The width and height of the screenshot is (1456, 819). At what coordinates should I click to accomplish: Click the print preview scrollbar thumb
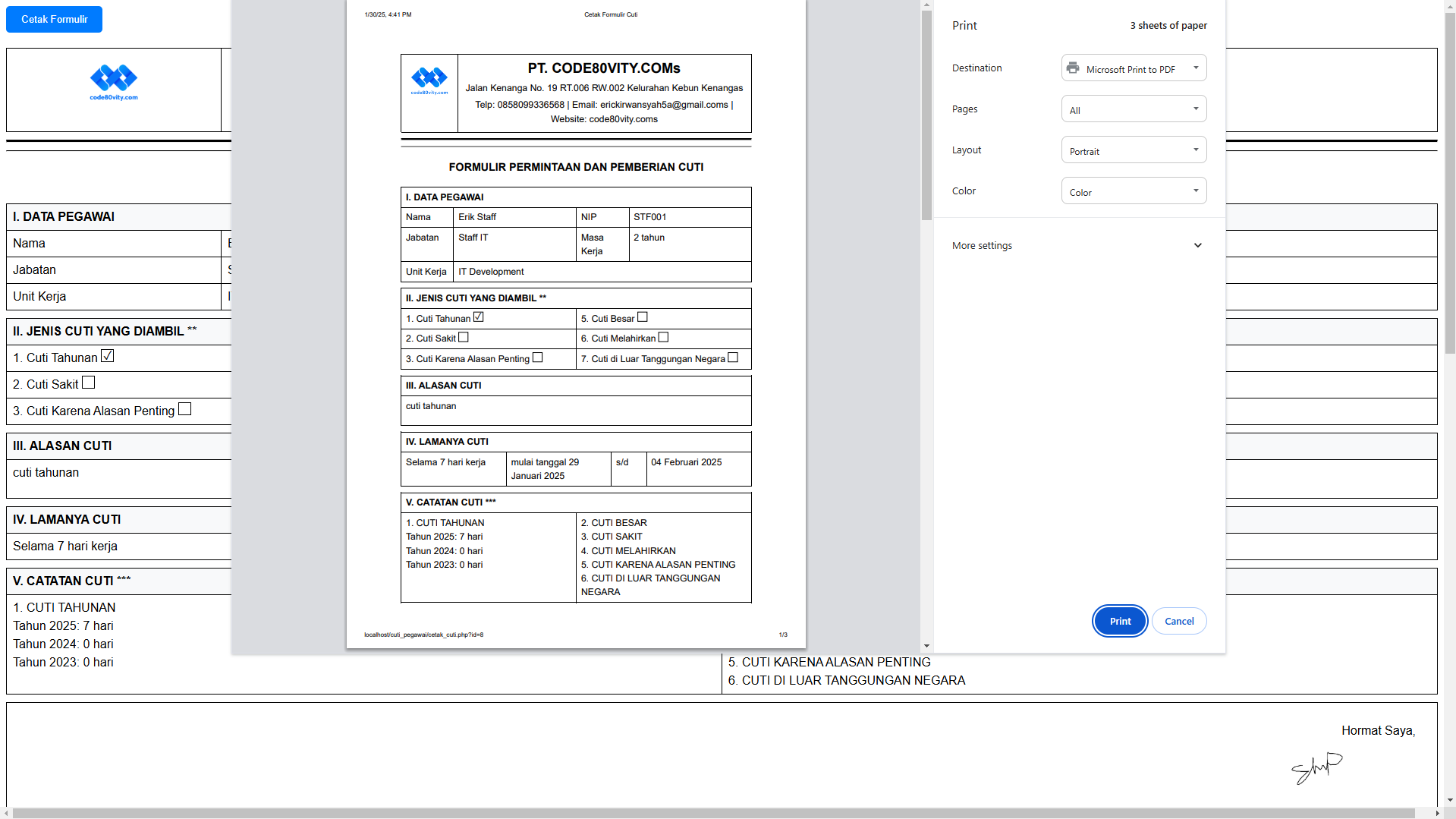coord(926,115)
